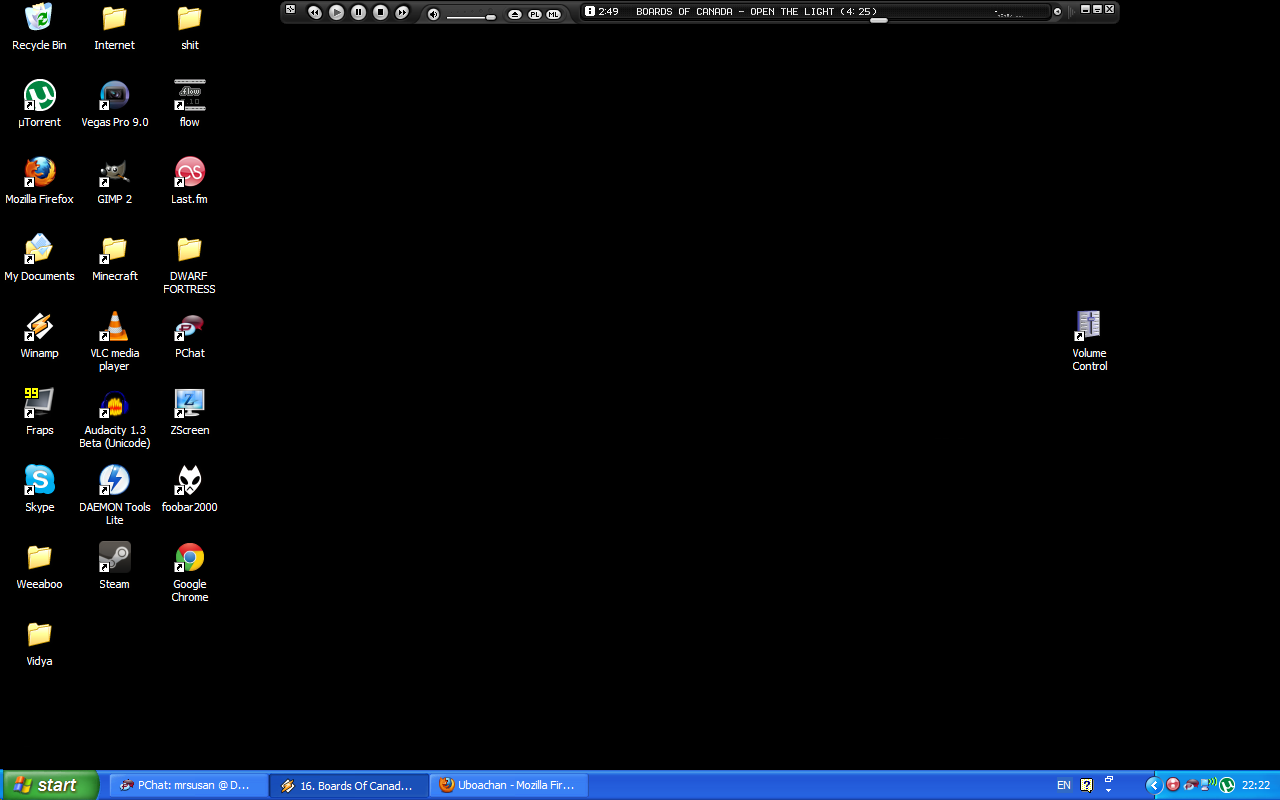The height and width of the screenshot is (800, 1280).
Task: Click the Winamp round button right of visualizer
Action: click(1058, 12)
